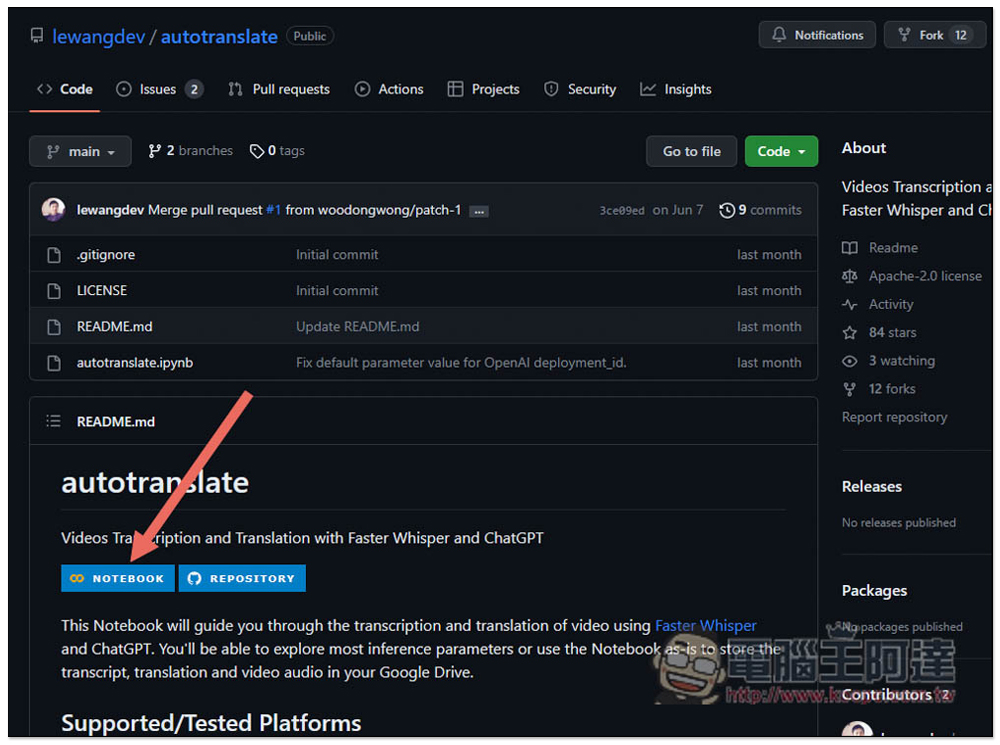Open the Projects tab
This screenshot has width=1000, height=745.
point(483,89)
